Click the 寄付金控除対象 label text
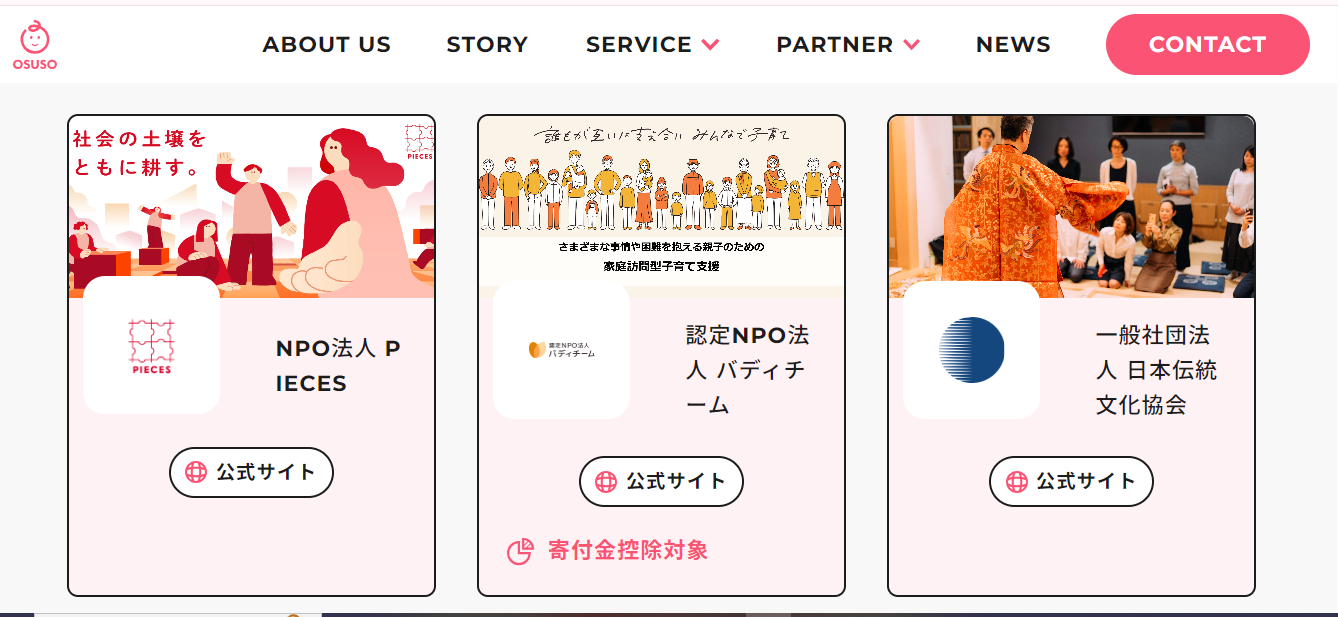 coord(628,550)
